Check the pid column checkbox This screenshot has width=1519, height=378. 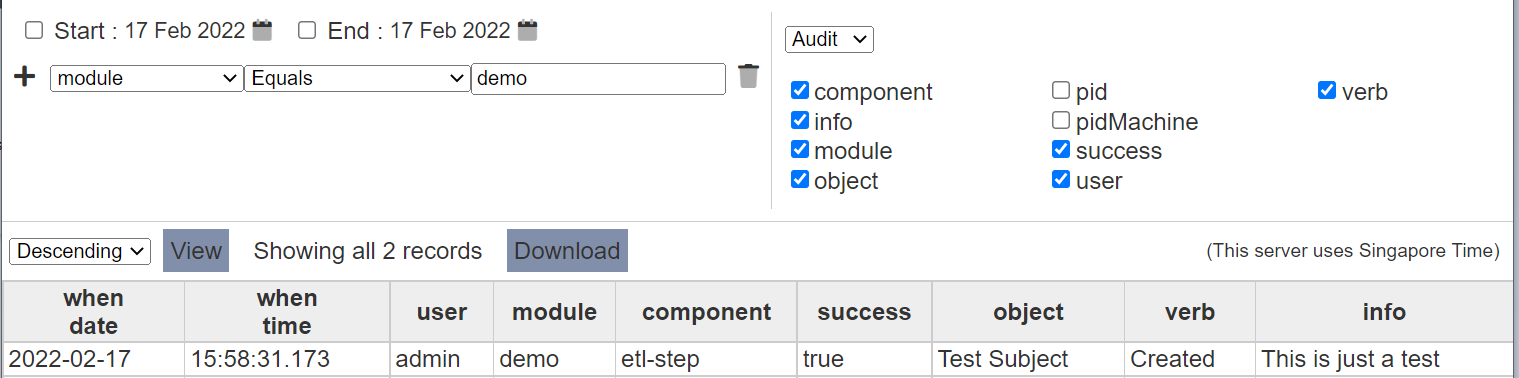[x=1061, y=91]
